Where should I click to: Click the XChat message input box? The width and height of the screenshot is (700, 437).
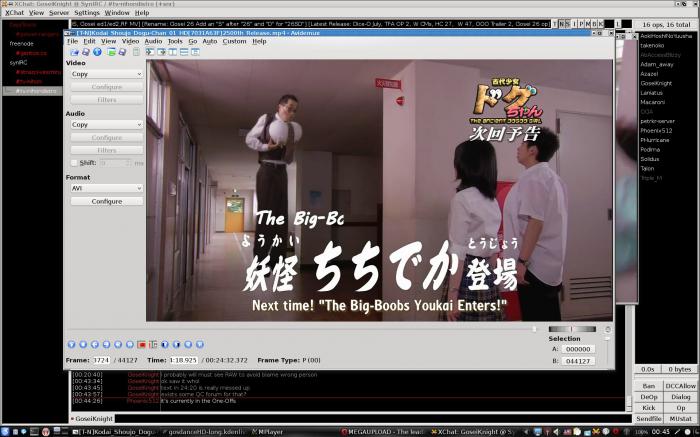tap(371, 419)
